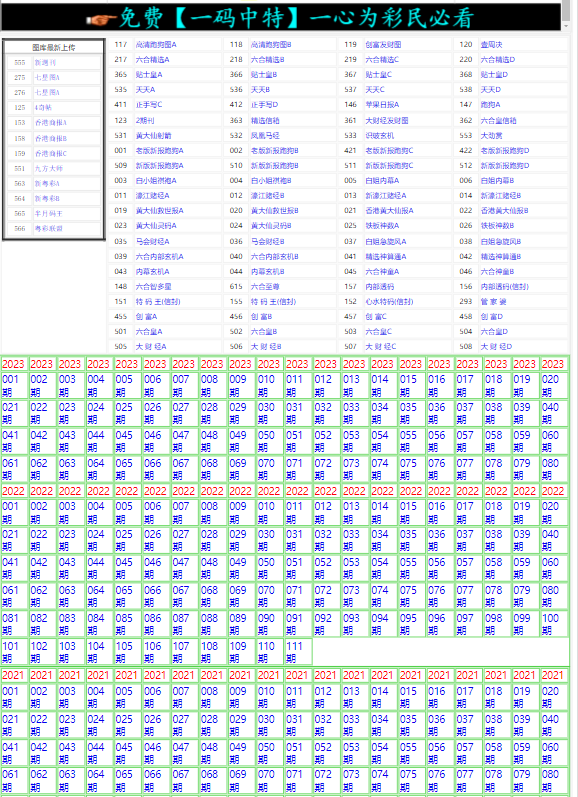Screen dimensions: 578x797
Task: Open issue 111期 in the 2022 section
Action: click(298, 653)
